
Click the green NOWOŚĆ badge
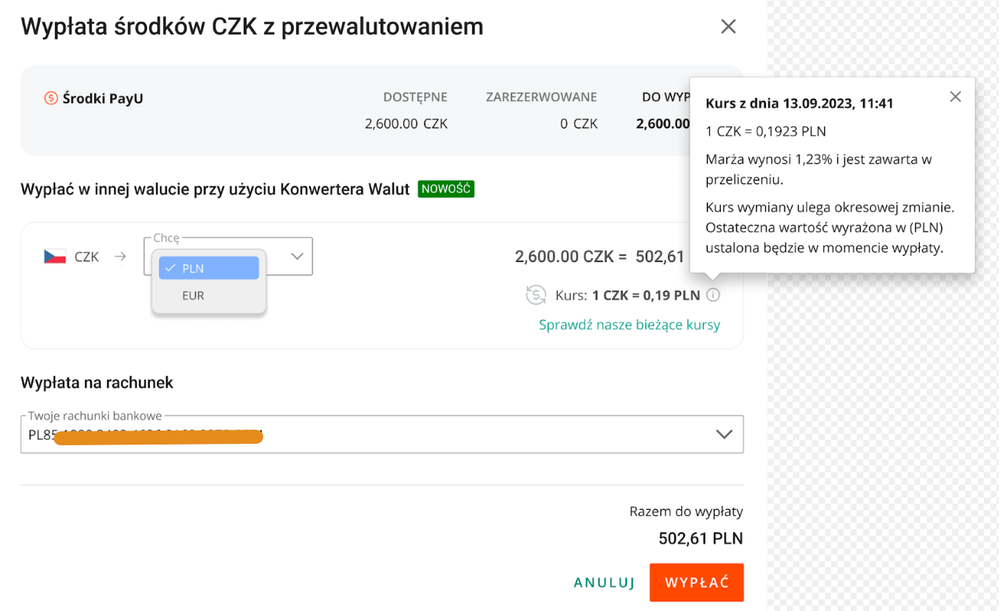point(446,188)
